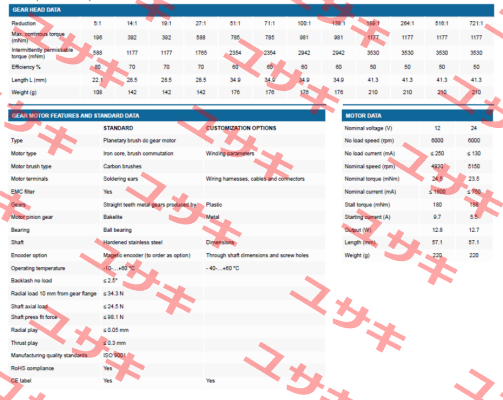Viewport: 503px width, 400px height.
Task: Click the Encoder option row label
Action: click(x=29, y=255)
